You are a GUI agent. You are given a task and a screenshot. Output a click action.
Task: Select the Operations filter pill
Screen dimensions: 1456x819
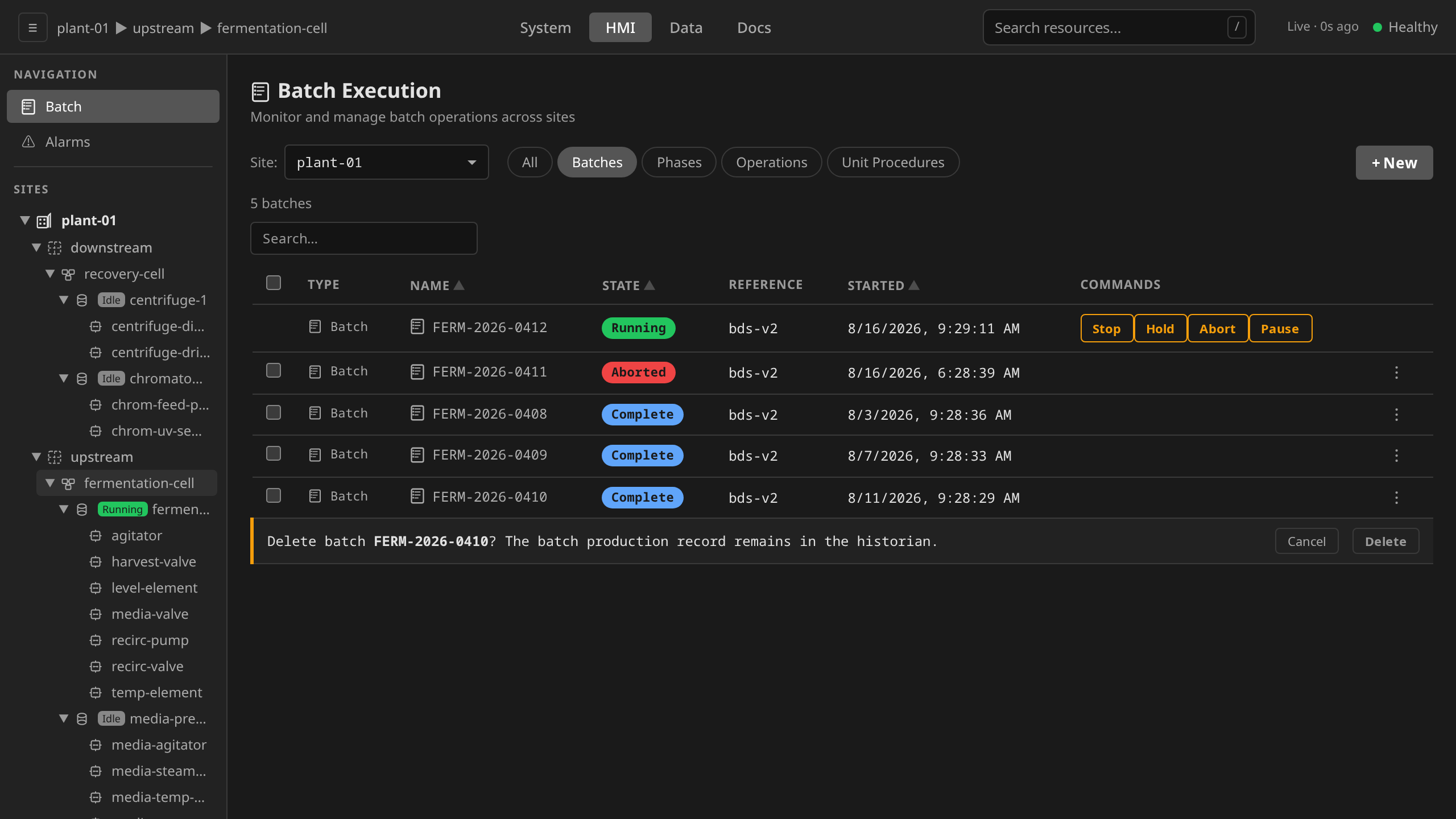(772, 162)
